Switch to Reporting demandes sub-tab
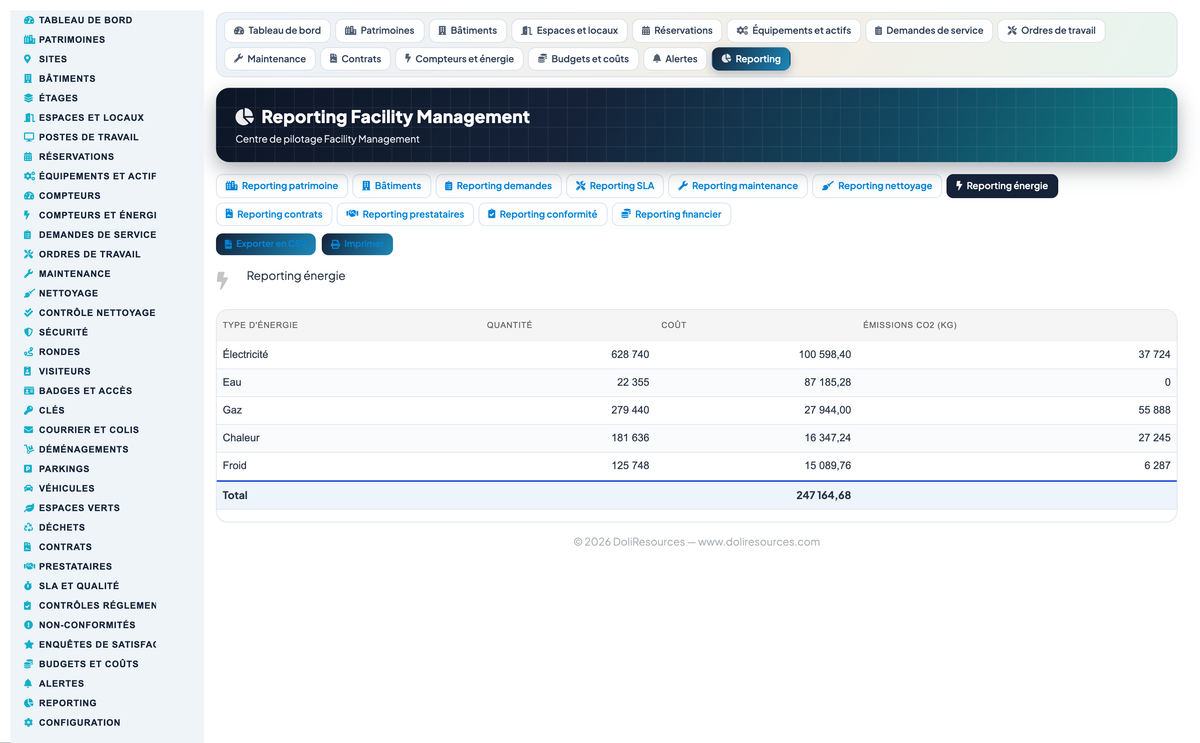 point(498,186)
